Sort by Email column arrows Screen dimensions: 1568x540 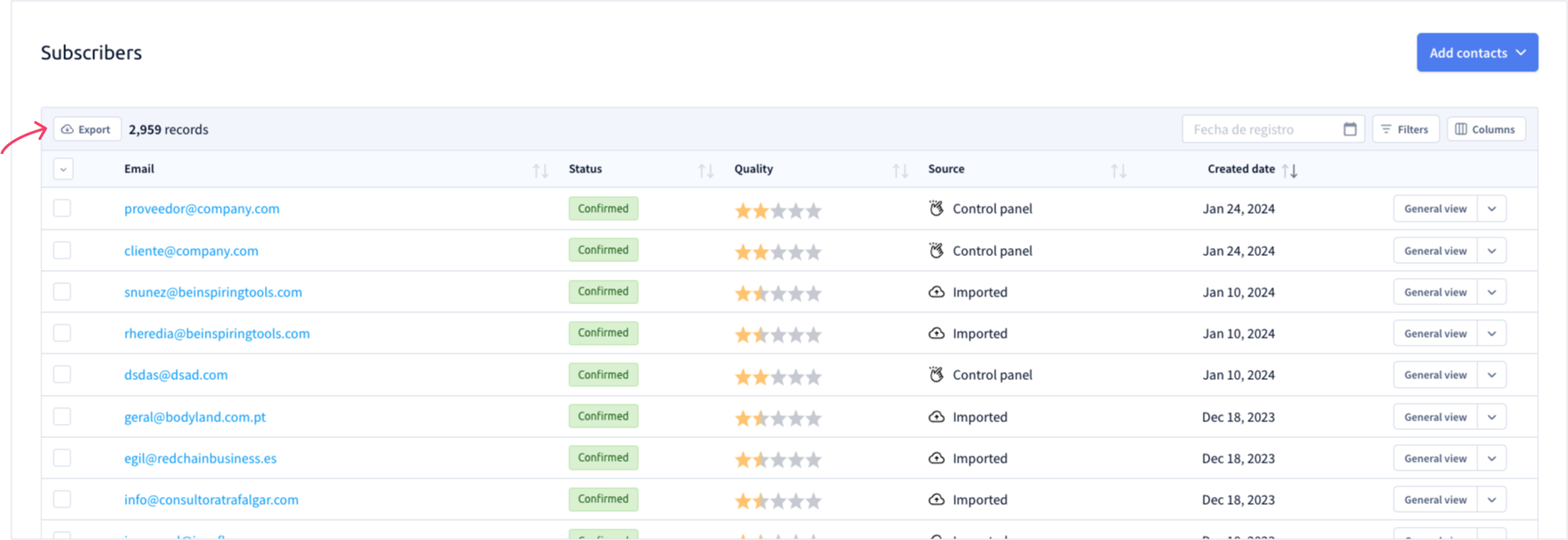[540, 171]
